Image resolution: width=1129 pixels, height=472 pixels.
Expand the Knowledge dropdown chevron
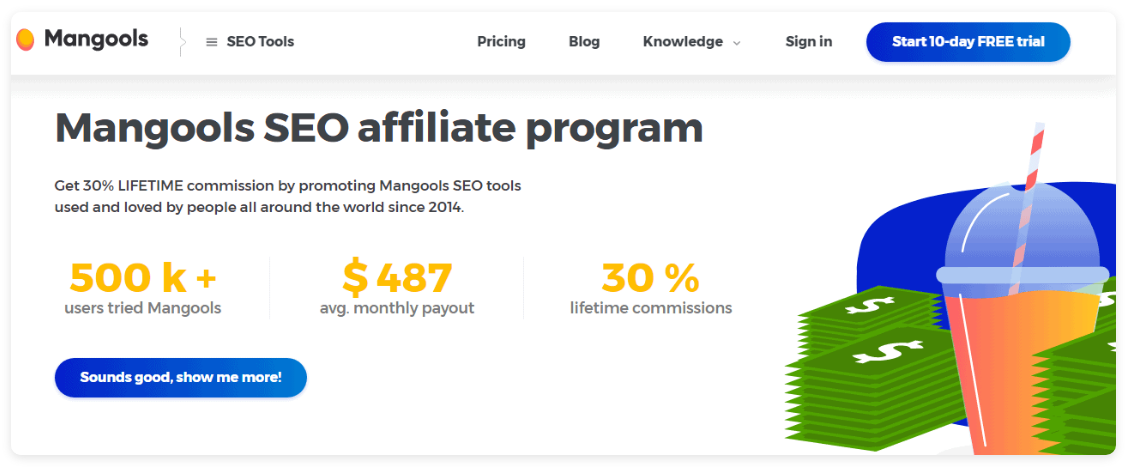coord(737,43)
